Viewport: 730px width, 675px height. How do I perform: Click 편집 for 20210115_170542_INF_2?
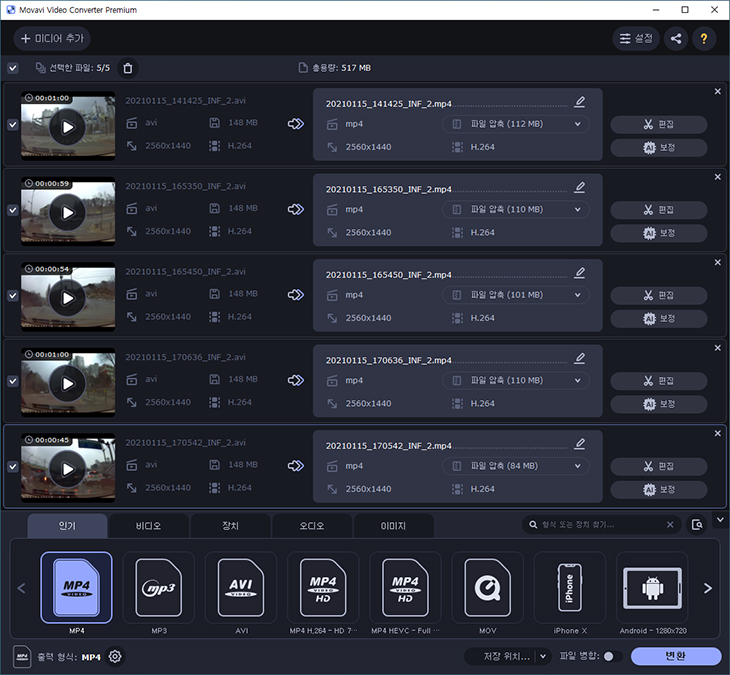pyautogui.click(x=659, y=466)
